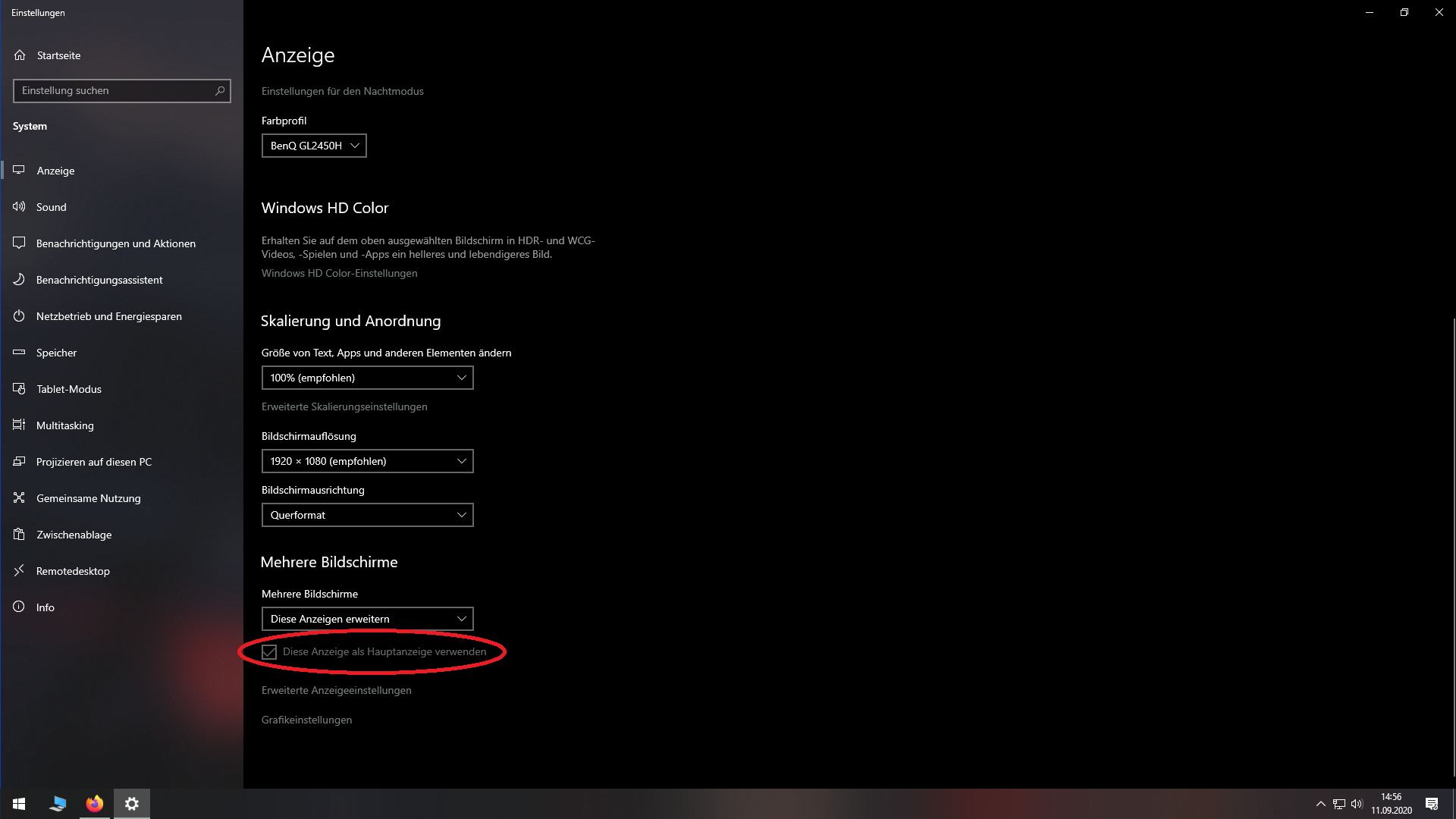Click the Netzbetrieb power icon
The height and width of the screenshot is (819, 1456).
point(19,316)
